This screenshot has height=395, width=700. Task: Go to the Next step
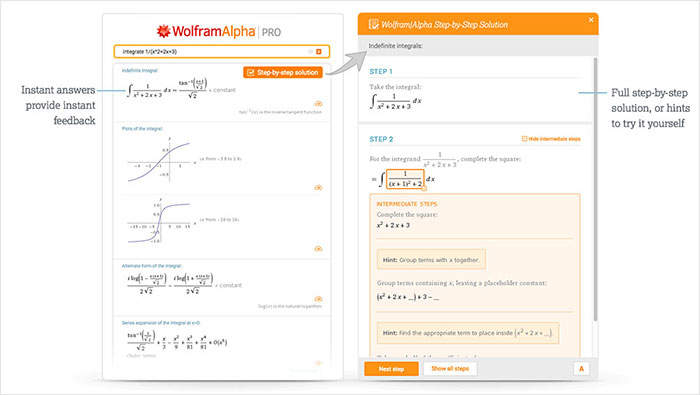coord(392,369)
